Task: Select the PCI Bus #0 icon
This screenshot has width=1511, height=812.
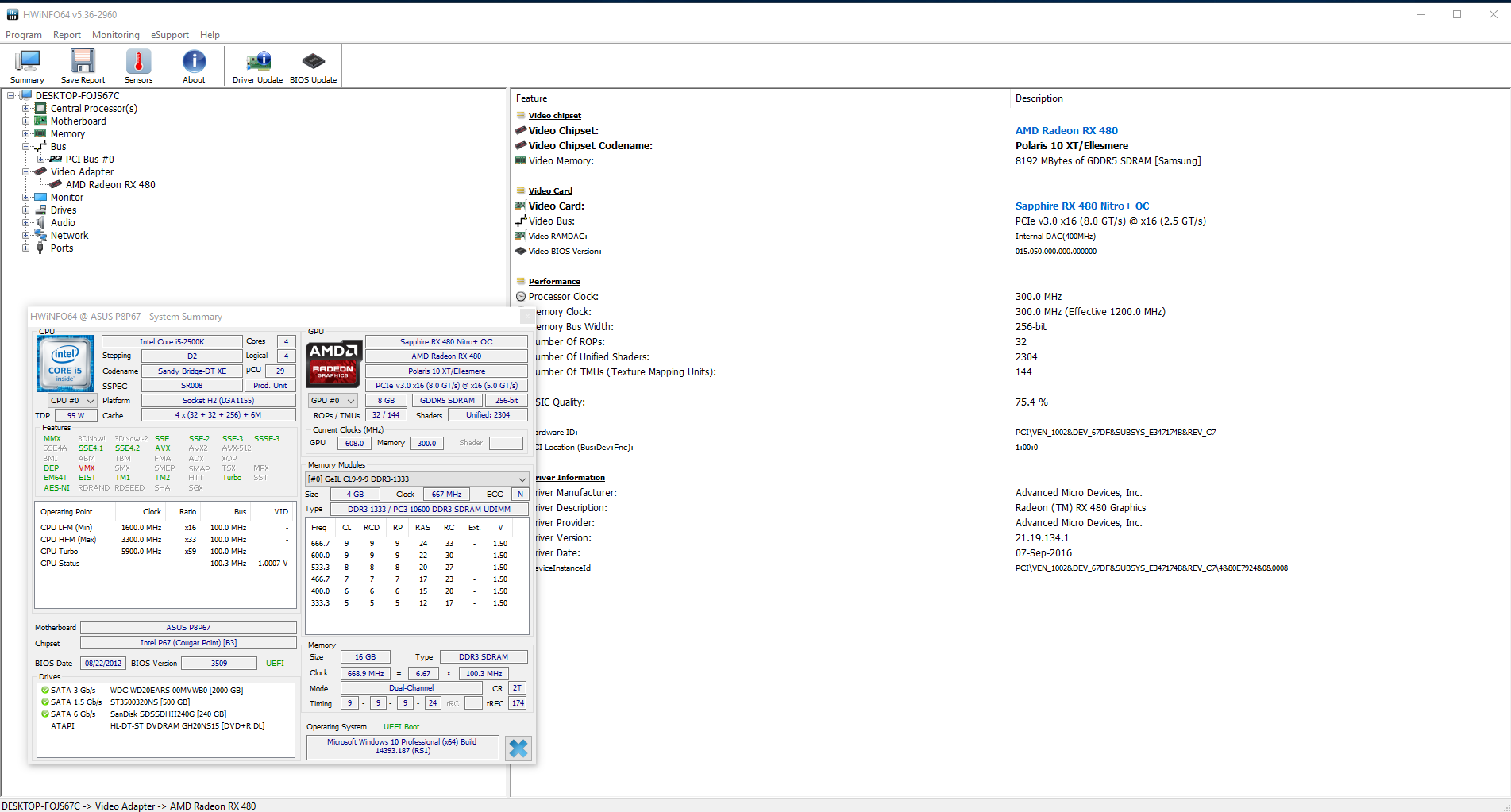Action: pos(56,160)
